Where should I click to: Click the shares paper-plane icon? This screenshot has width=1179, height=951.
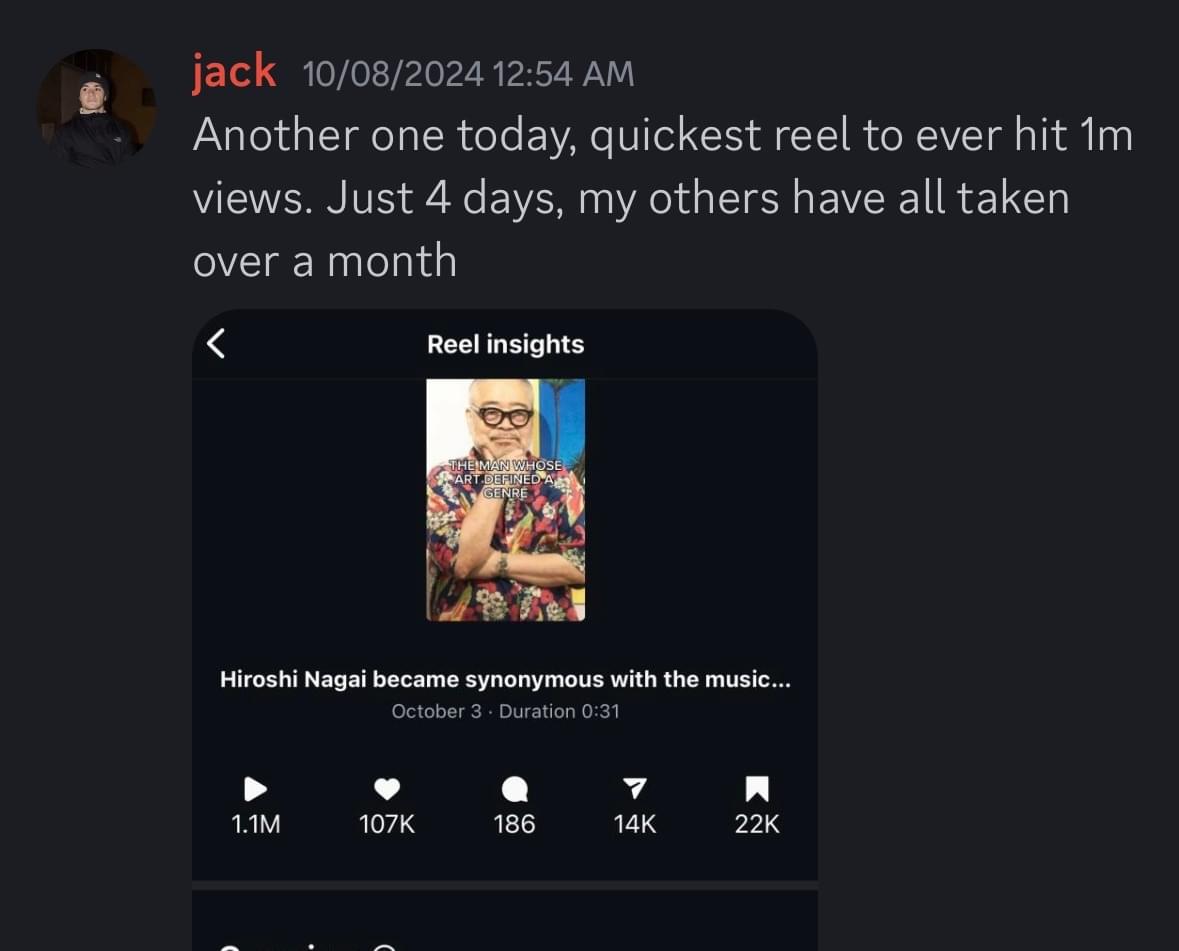tap(635, 789)
